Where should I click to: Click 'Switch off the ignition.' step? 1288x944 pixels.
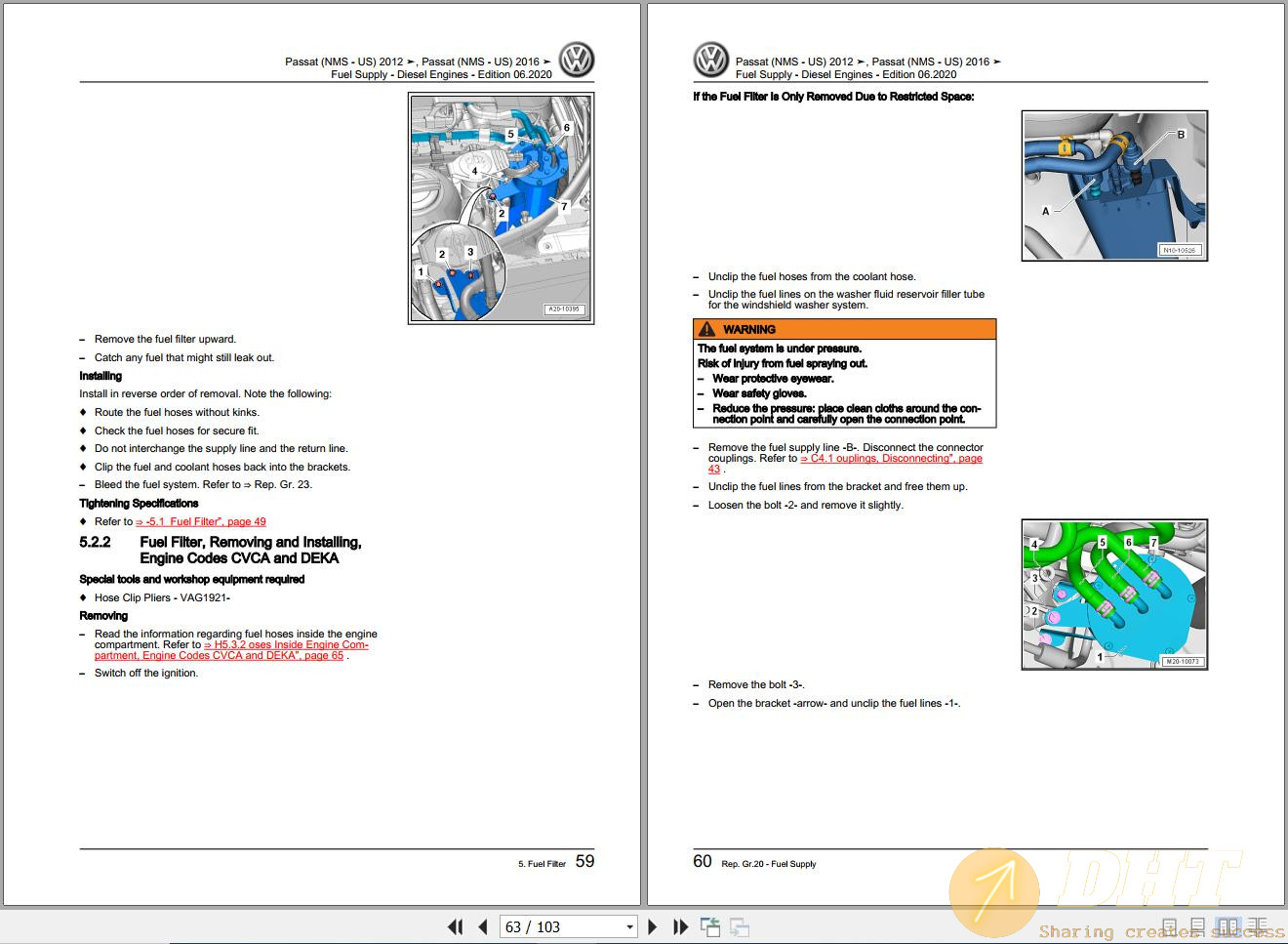146,673
